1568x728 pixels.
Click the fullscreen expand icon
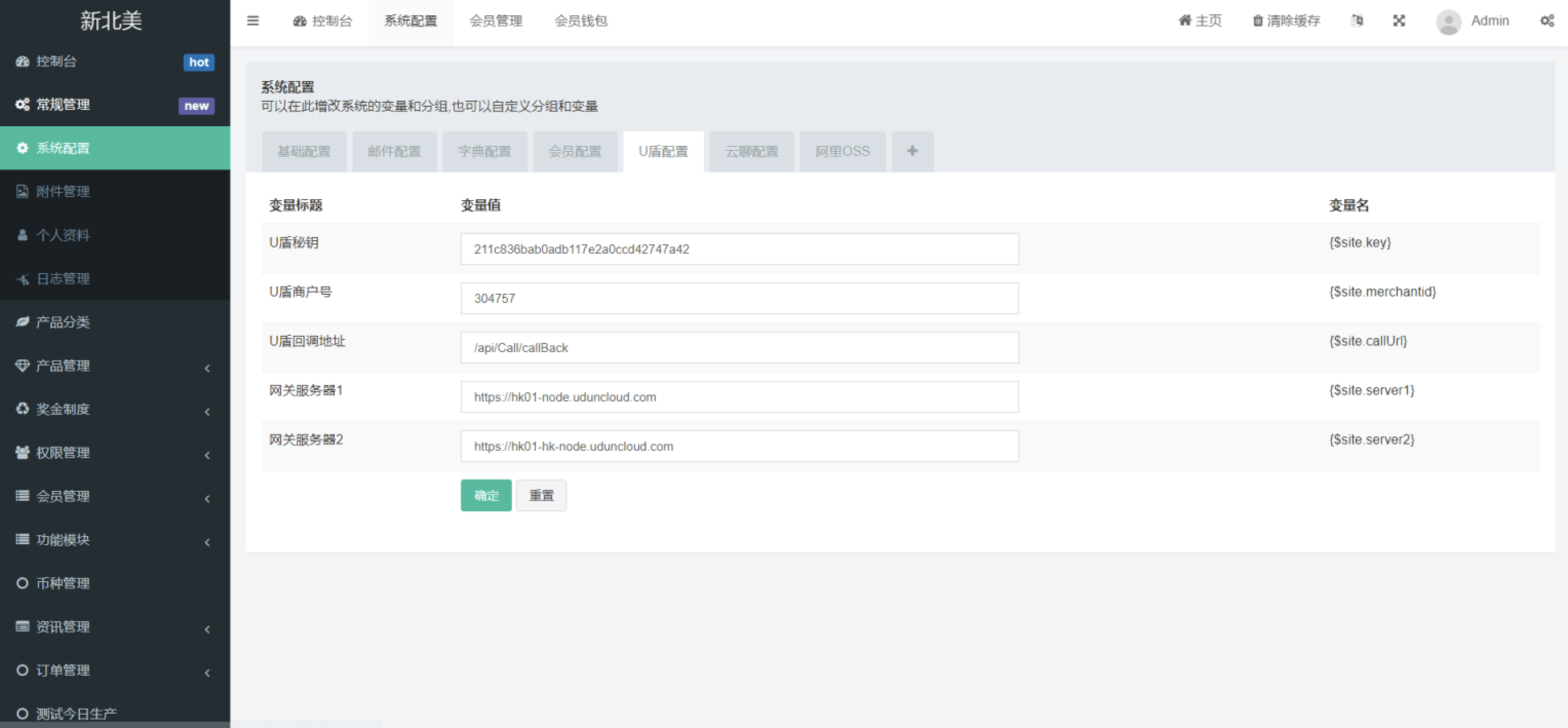[x=1399, y=20]
